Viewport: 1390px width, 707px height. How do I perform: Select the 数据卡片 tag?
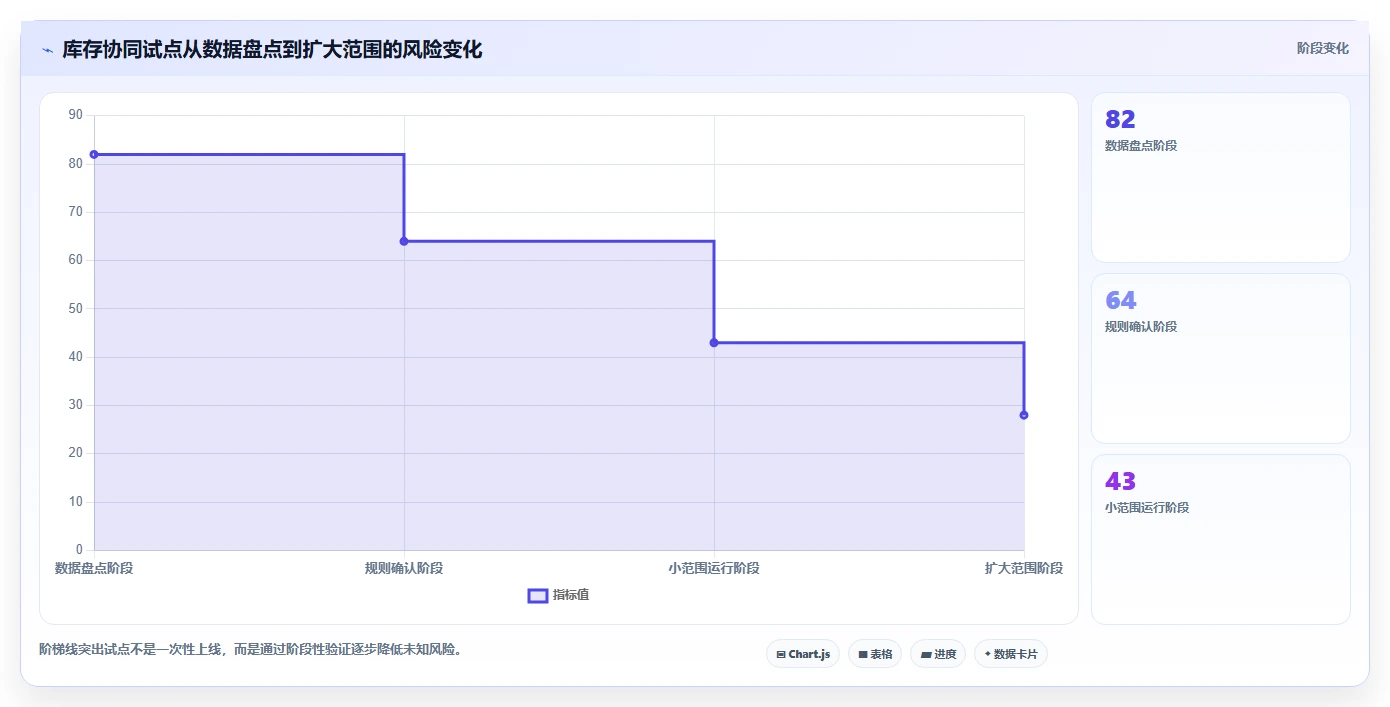[1011, 654]
